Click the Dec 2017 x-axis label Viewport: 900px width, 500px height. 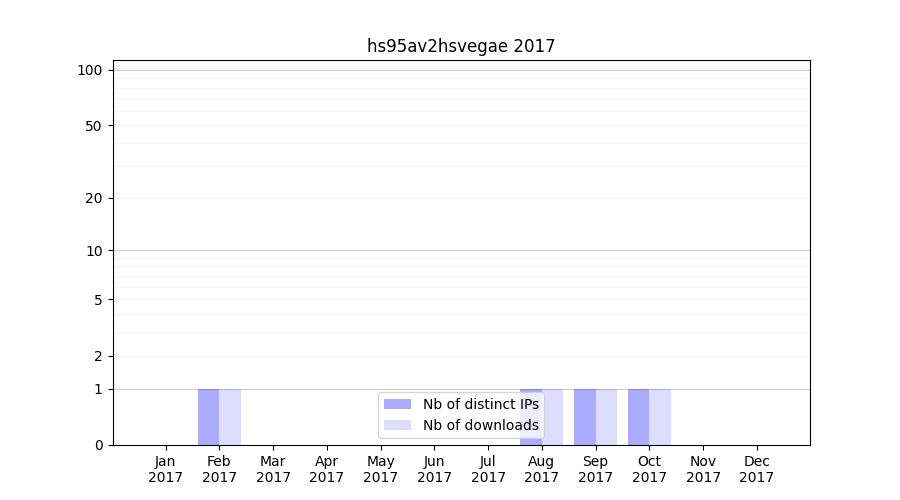coord(757,469)
